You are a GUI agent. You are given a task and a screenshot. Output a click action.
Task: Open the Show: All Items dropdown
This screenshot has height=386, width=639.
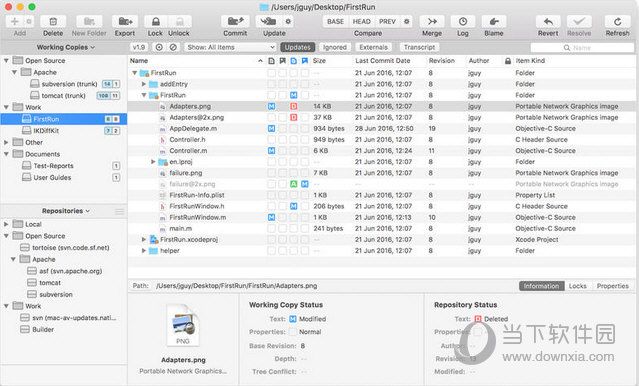tap(230, 47)
